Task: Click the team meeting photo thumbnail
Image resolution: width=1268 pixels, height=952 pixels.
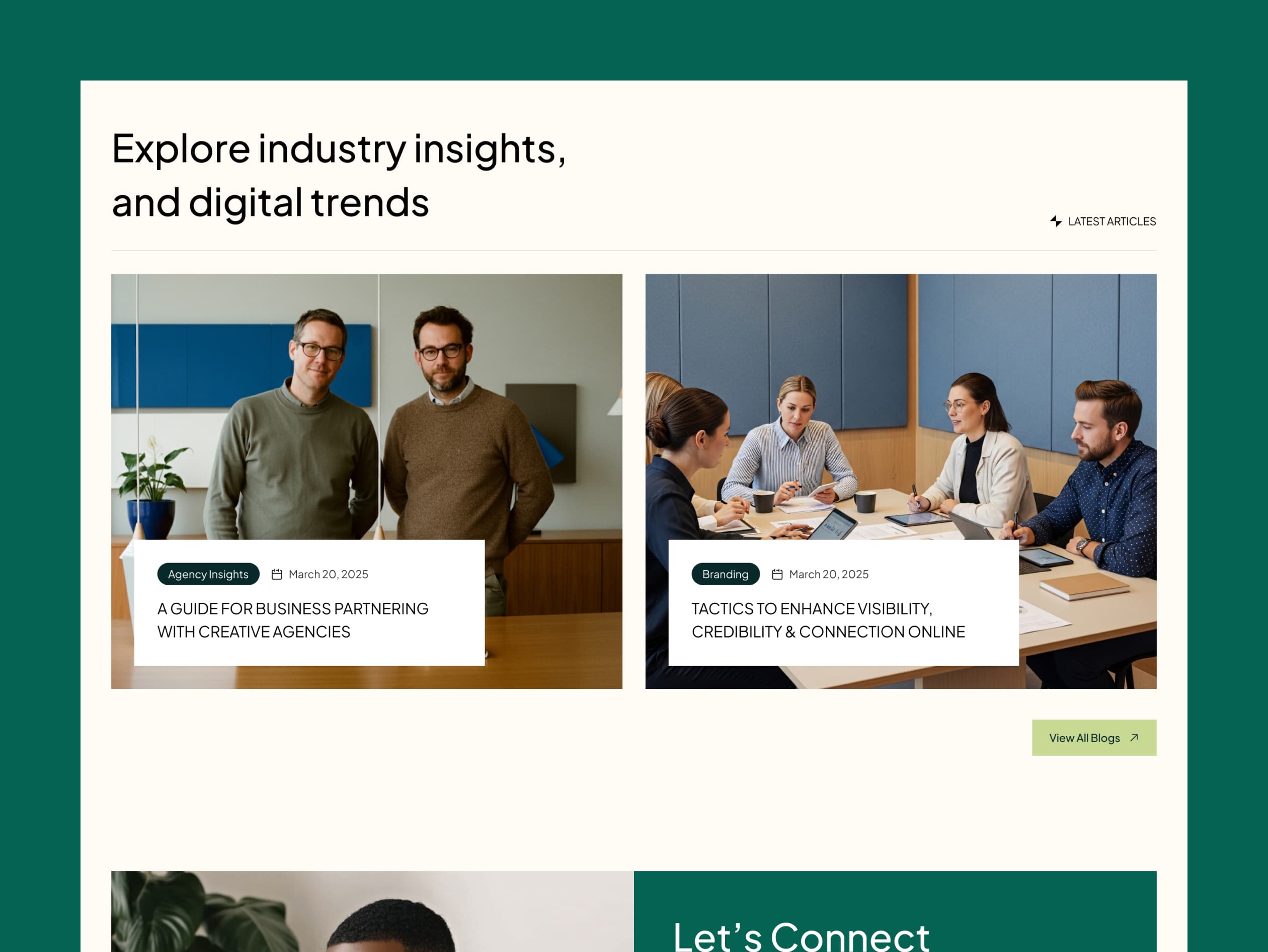Action: tap(901, 407)
